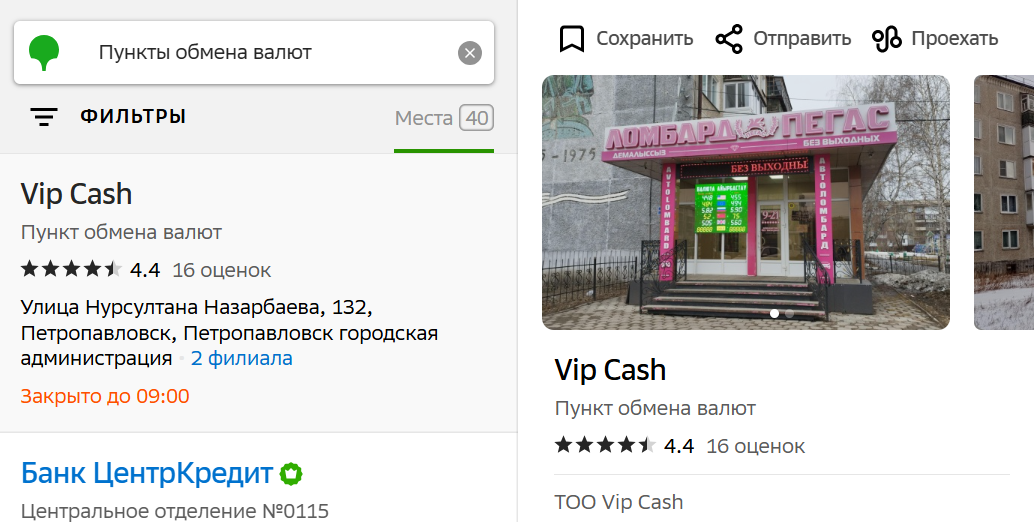Click the Пункты обмена валют search field
The height and width of the screenshot is (522, 1034).
click(254, 53)
